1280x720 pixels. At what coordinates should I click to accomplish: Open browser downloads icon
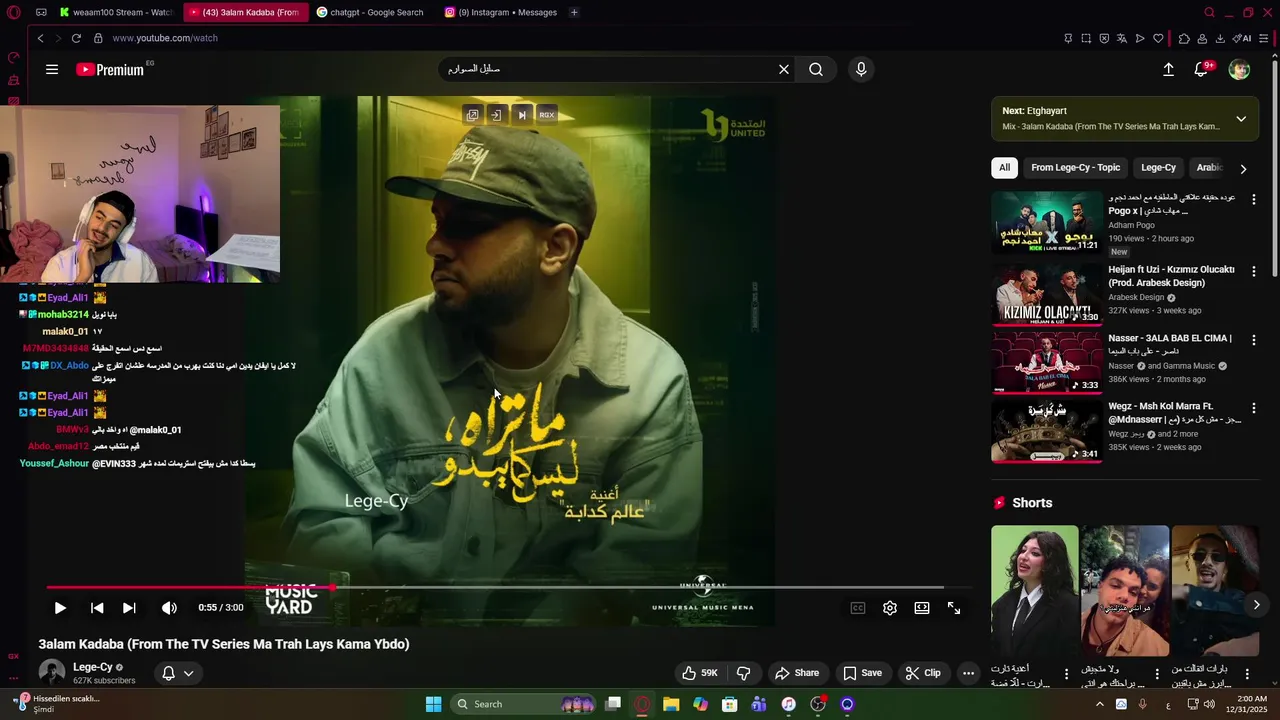coord(1220,38)
